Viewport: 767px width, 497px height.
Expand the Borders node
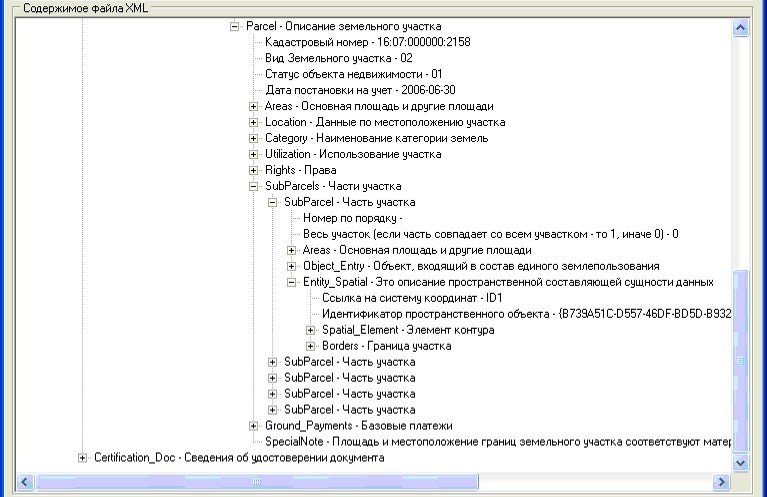(311, 347)
